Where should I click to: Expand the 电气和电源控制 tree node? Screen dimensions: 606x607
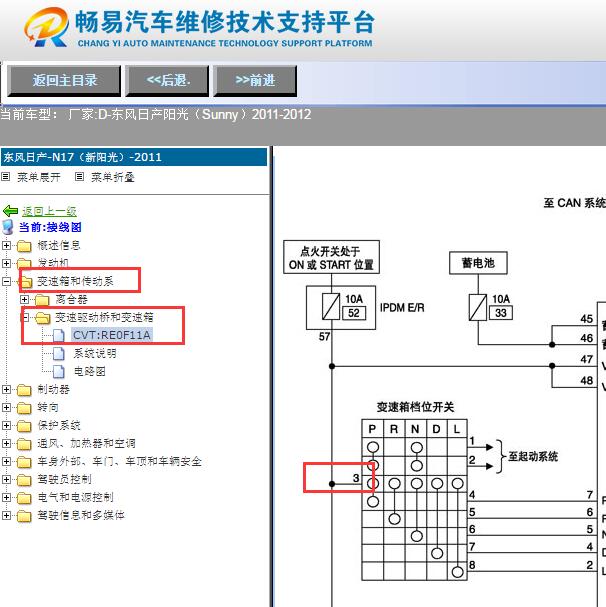click(x=6, y=497)
